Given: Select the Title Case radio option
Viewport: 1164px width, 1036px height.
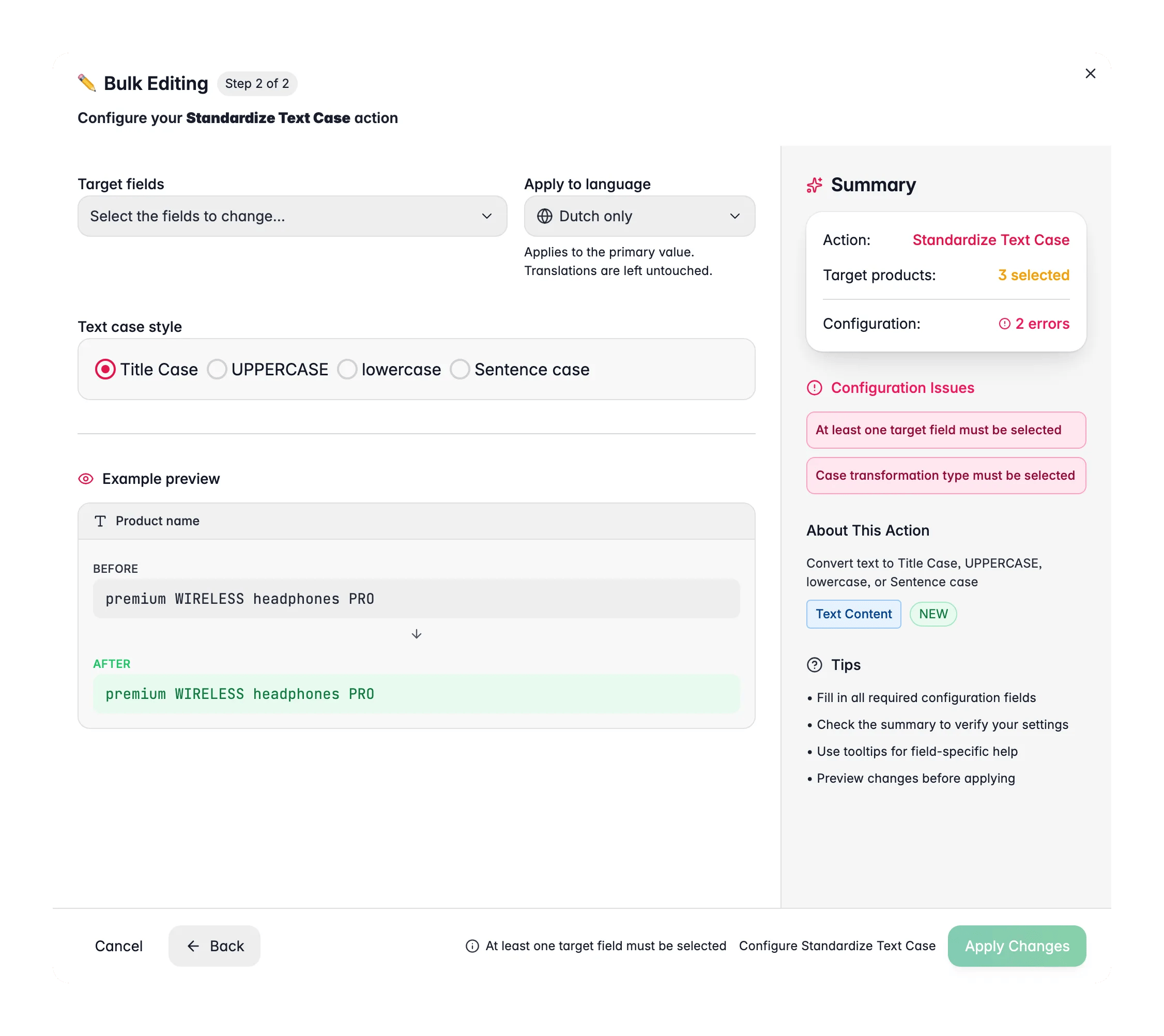Looking at the screenshot, I should 105,369.
